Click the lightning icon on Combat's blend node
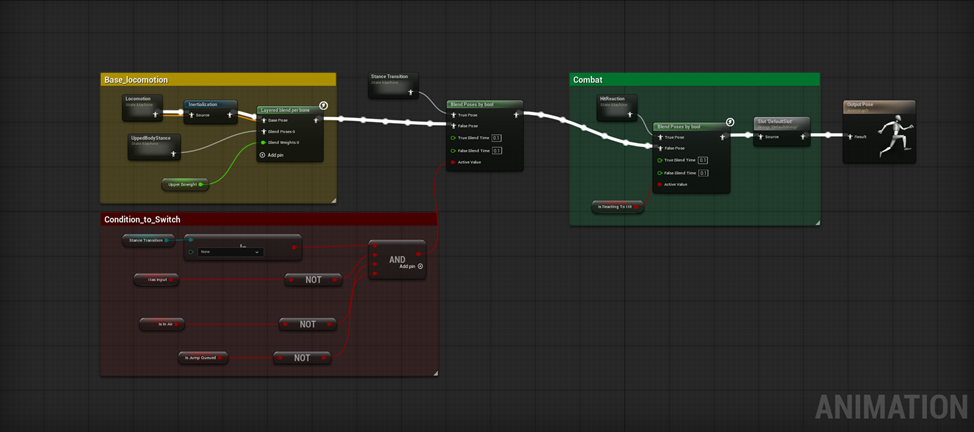Image resolution: width=974 pixels, height=432 pixels. click(x=730, y=122)
